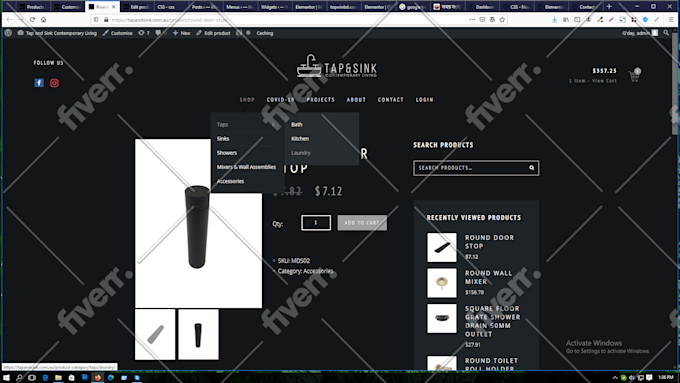680x383 pixels.
Task: Open CONTACT page
Action: click(x=391, y=100)
